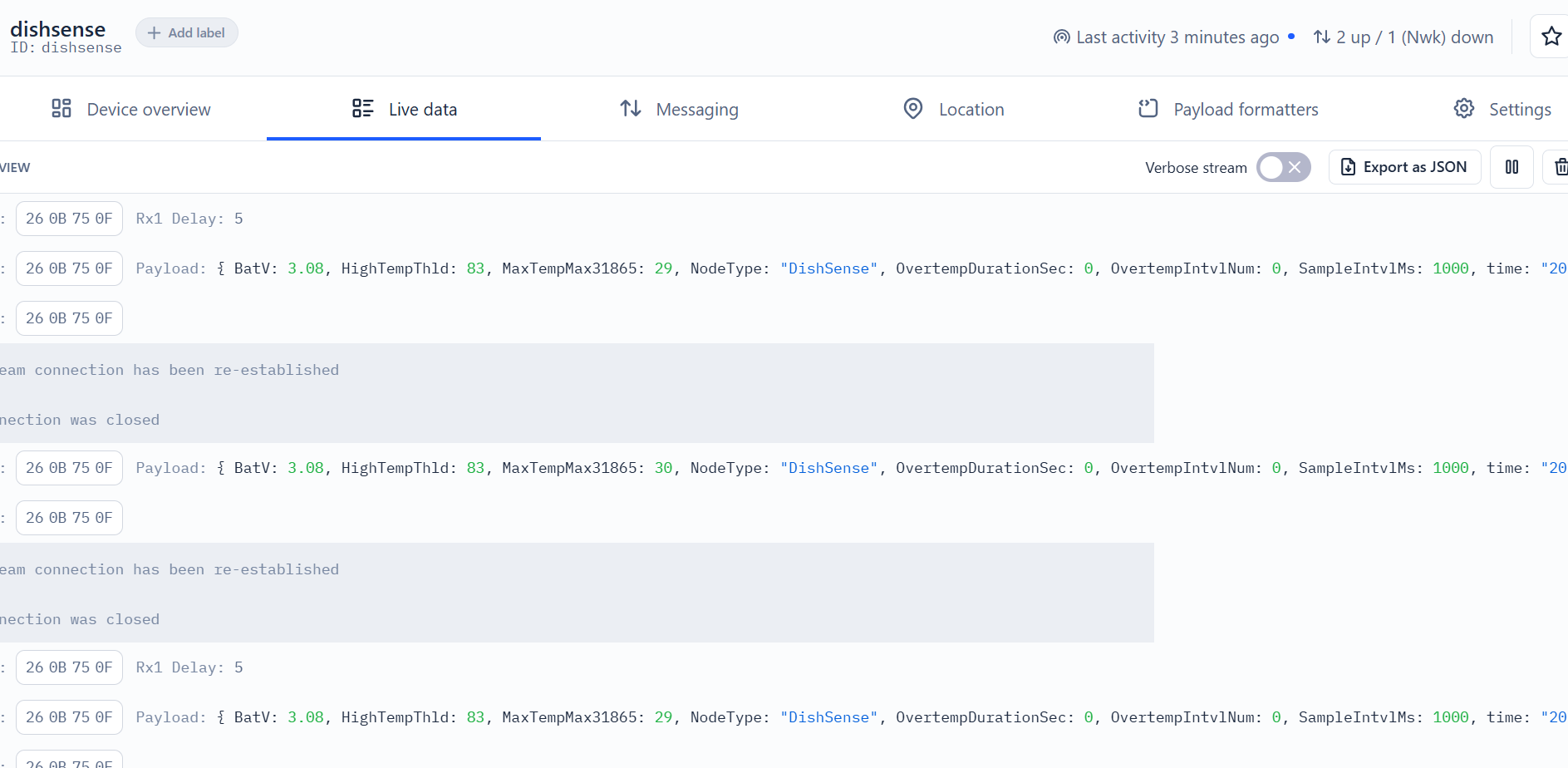Click the '2 up / 1 (Nwk) down' counter
Image resolution: width=1568 pixels, height=768 pixels.
(1414, 37)
